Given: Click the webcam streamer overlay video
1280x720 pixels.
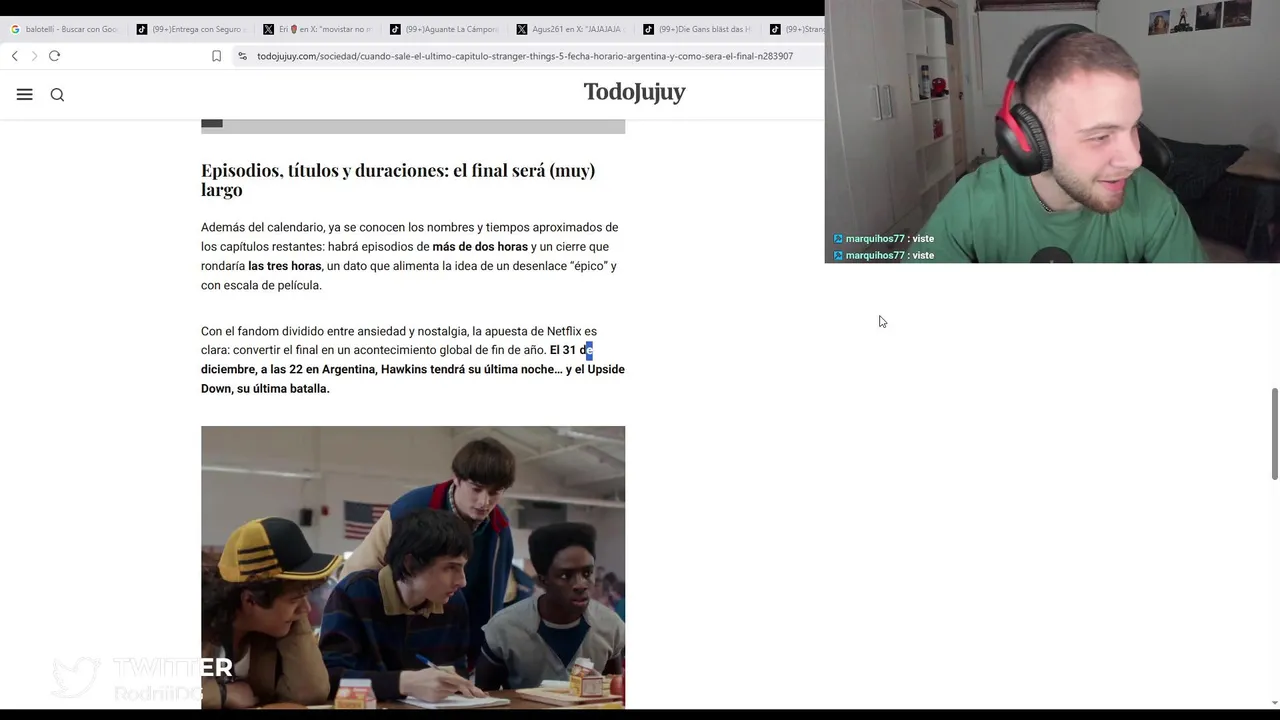Looking at the screenshot, I should 1052,131.
